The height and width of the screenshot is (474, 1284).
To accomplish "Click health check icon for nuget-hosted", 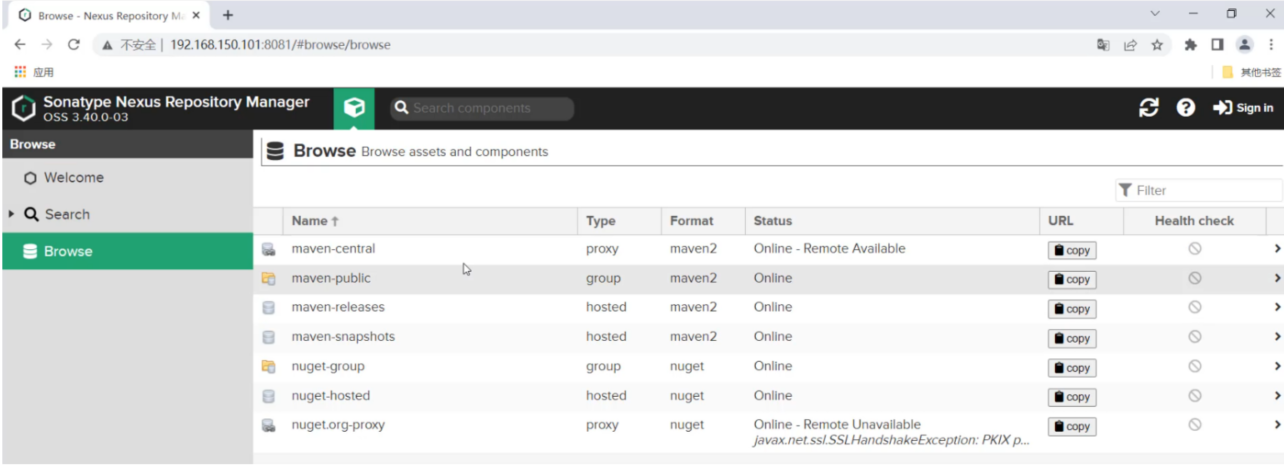I will pyautogui.click(x=1194, y=396).
